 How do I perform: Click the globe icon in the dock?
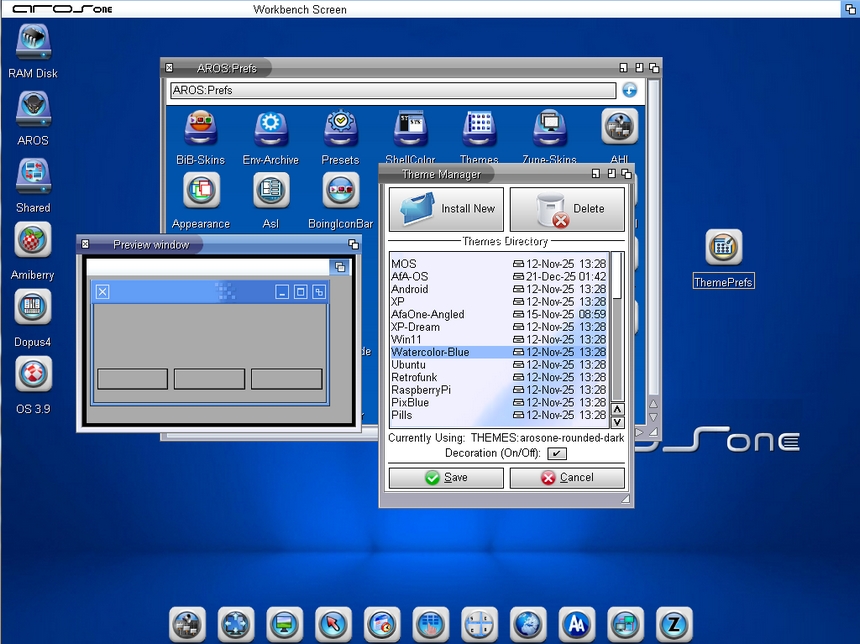tap(528, 624)
